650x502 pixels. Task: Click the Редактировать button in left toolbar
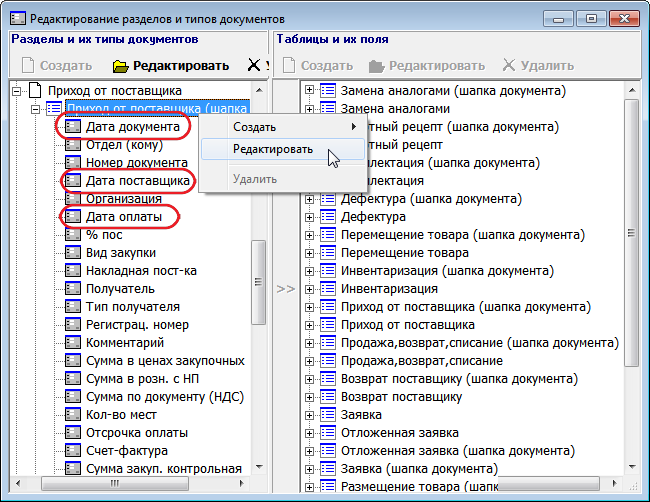(171, 65)
